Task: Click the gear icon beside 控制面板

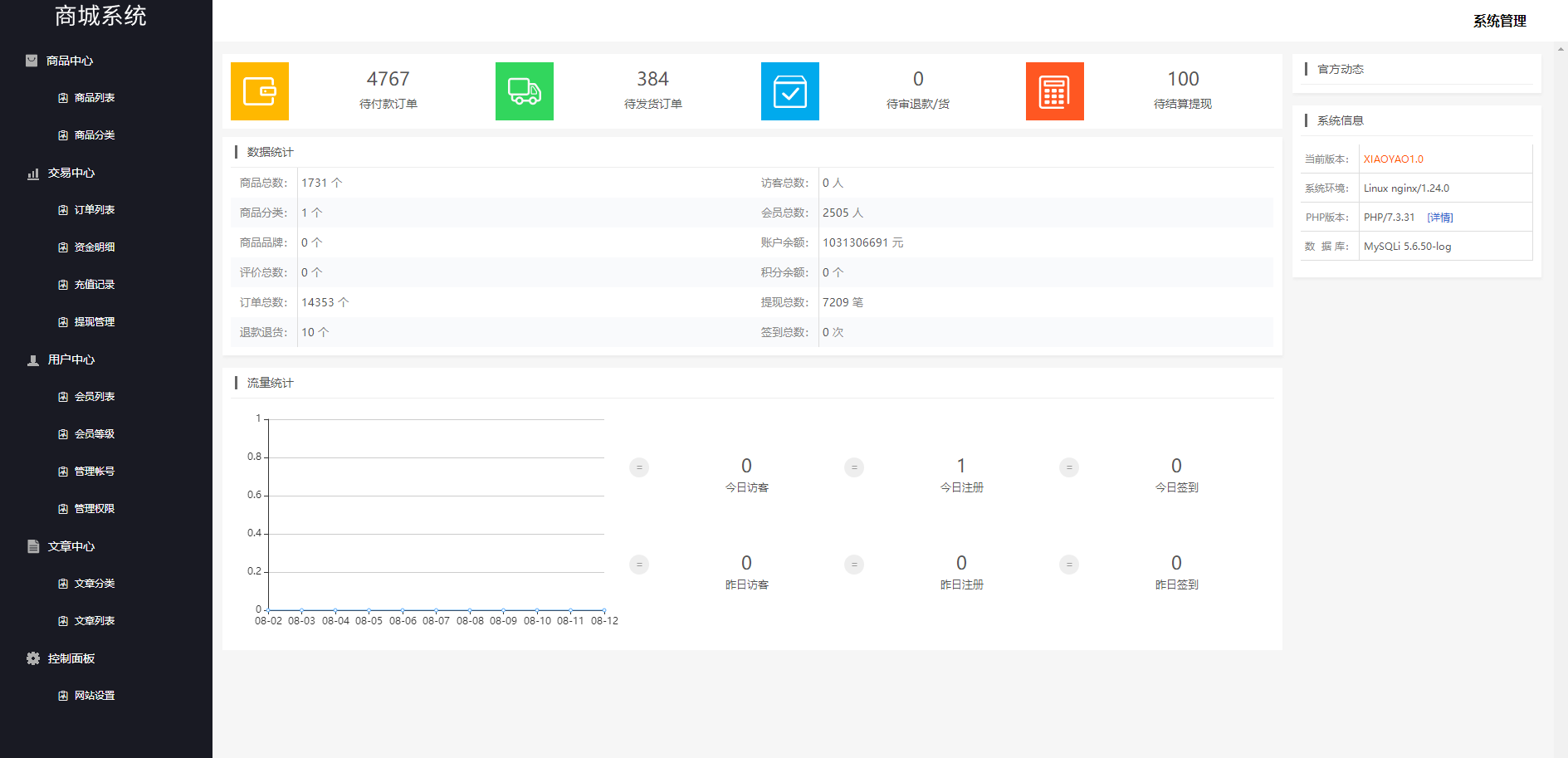Action: pos(33,658)
